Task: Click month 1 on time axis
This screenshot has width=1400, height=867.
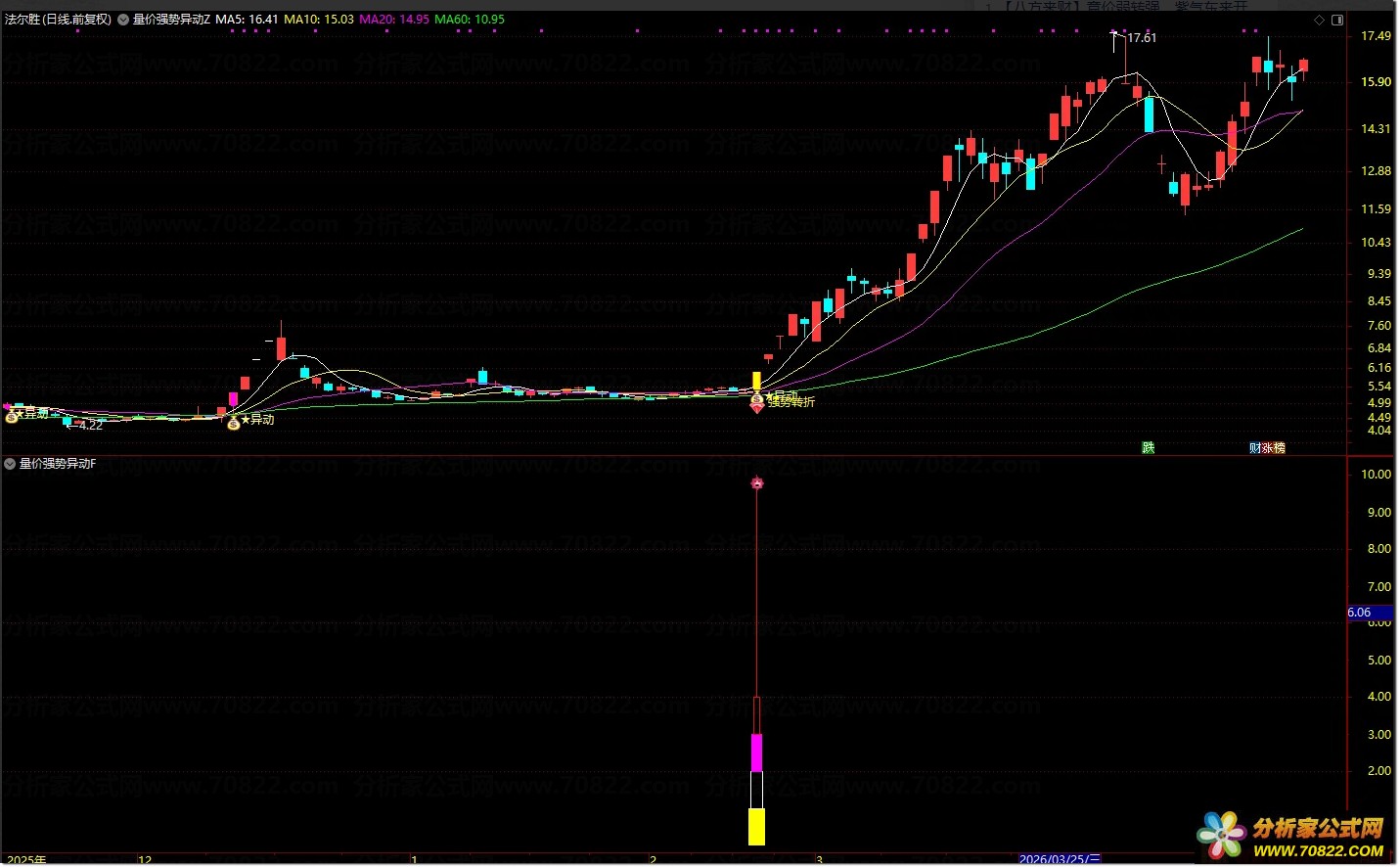Action: click(414, 860)
